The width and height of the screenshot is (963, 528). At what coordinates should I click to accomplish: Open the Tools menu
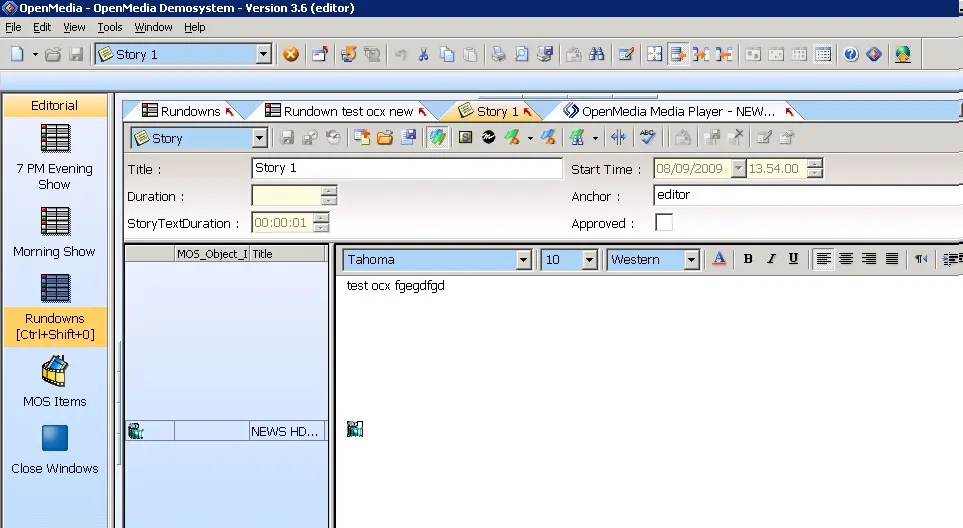click(110, 27)
